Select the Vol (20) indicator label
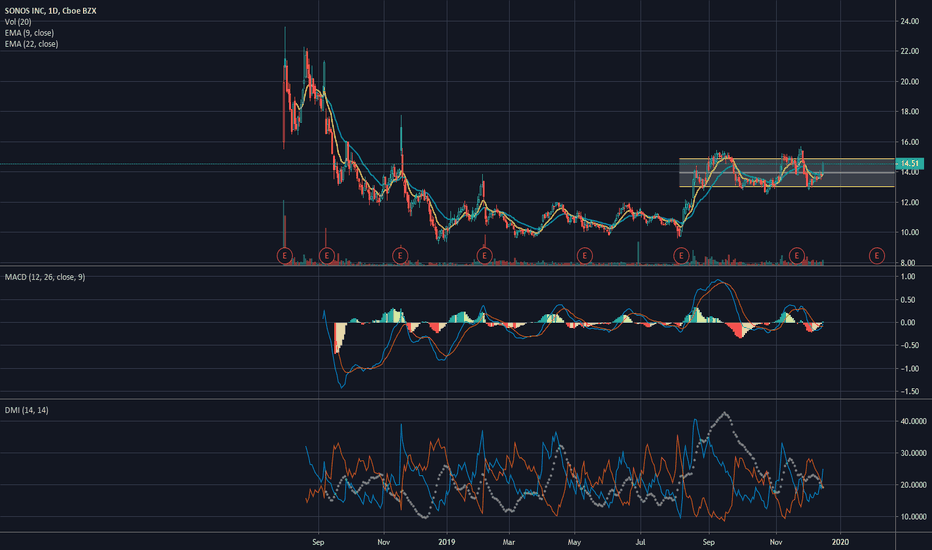Screen dimensions: 932x550 tap(18, 22)
